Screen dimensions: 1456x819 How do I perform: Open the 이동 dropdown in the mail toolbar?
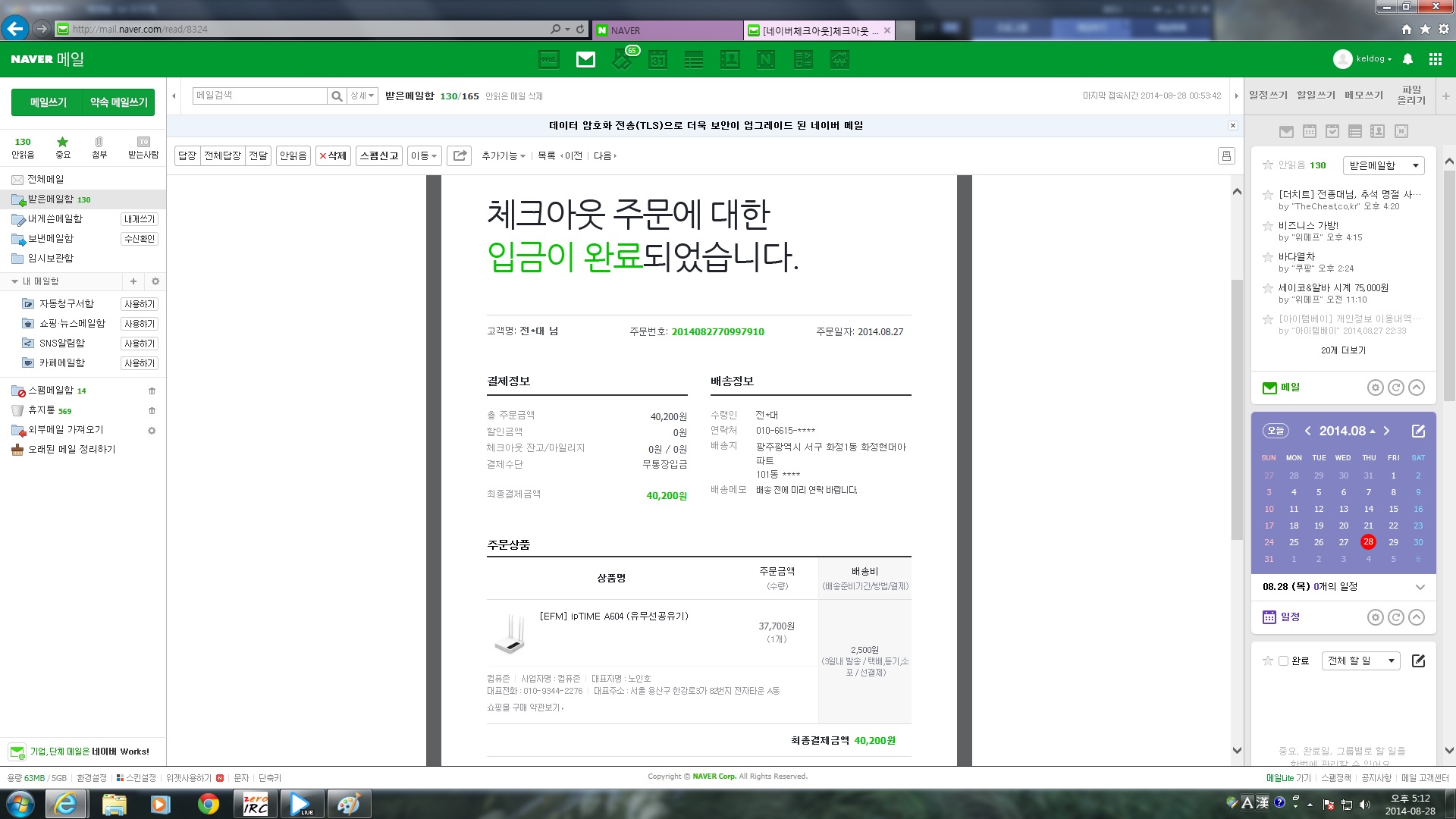[x=424, y=155]
